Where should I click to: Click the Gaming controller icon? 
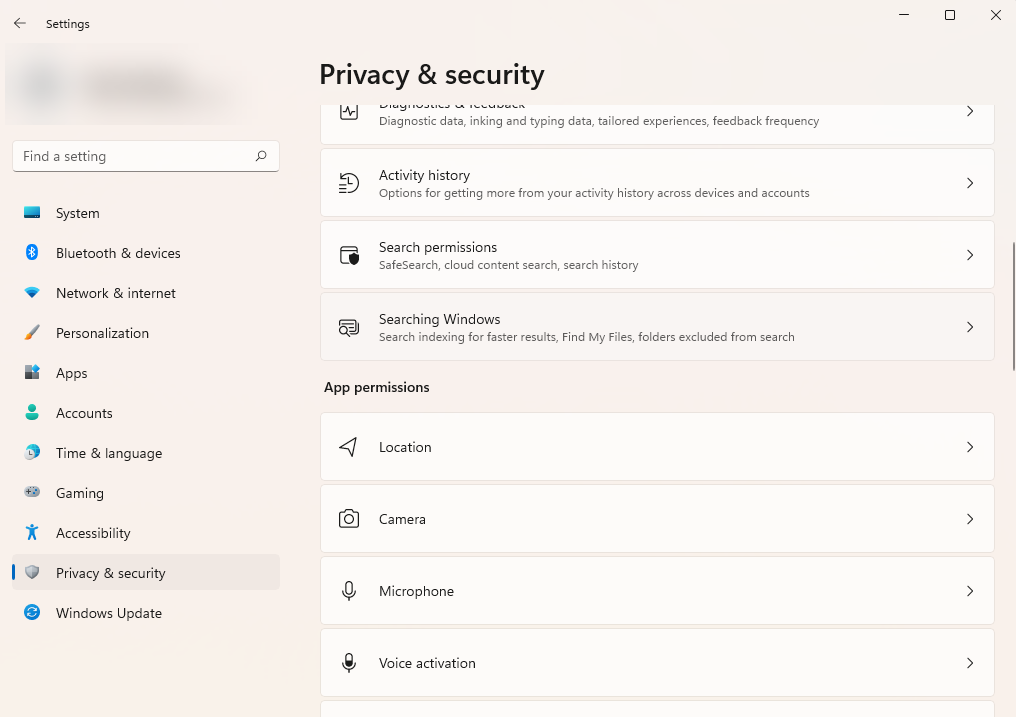(x=32, y=492)
